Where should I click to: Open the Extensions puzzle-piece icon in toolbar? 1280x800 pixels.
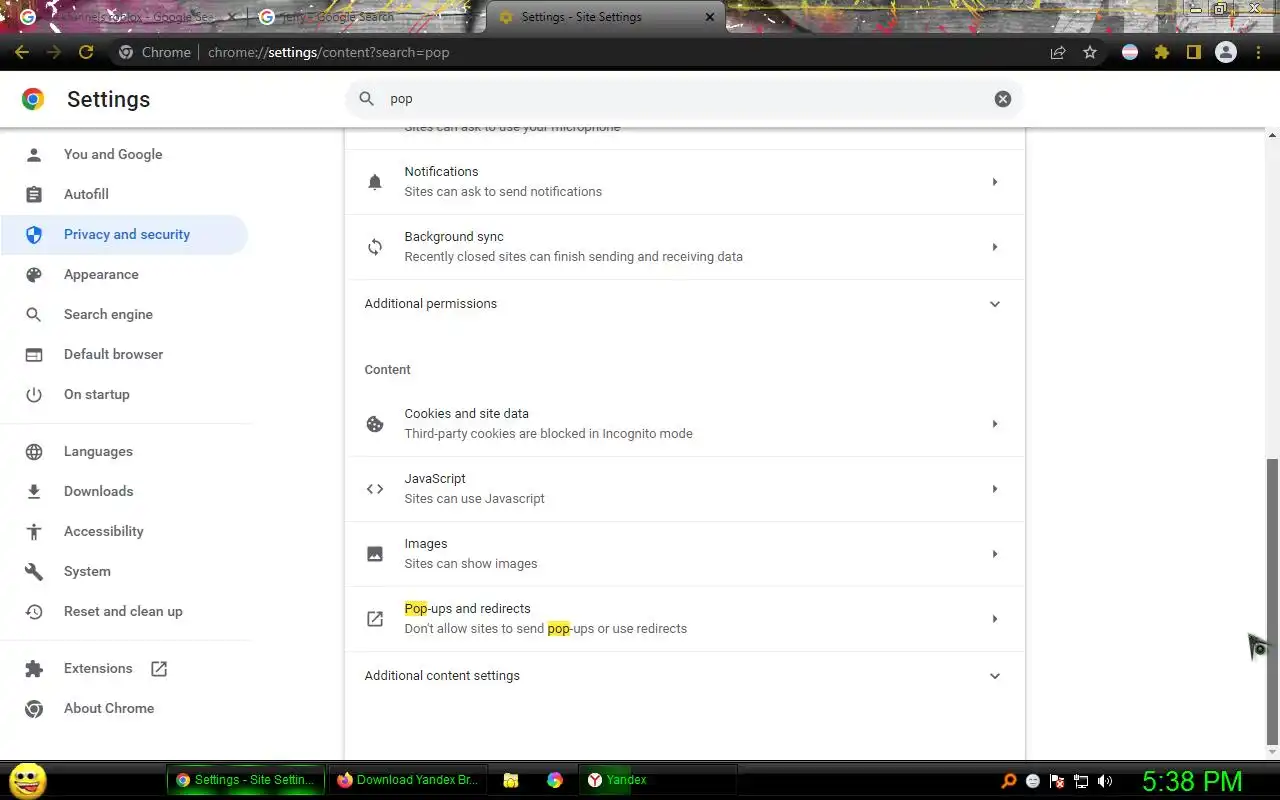point(1162,52)
